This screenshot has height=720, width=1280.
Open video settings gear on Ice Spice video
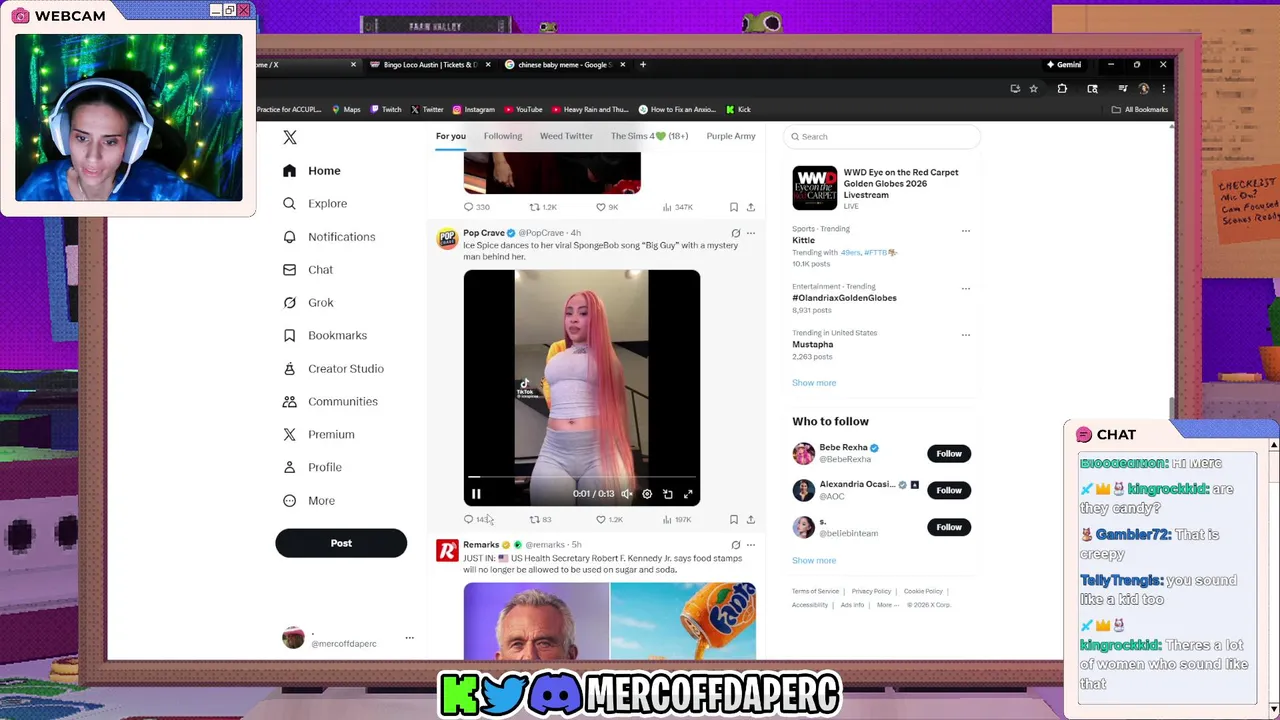pyautogui.click(x=647, y=494)
